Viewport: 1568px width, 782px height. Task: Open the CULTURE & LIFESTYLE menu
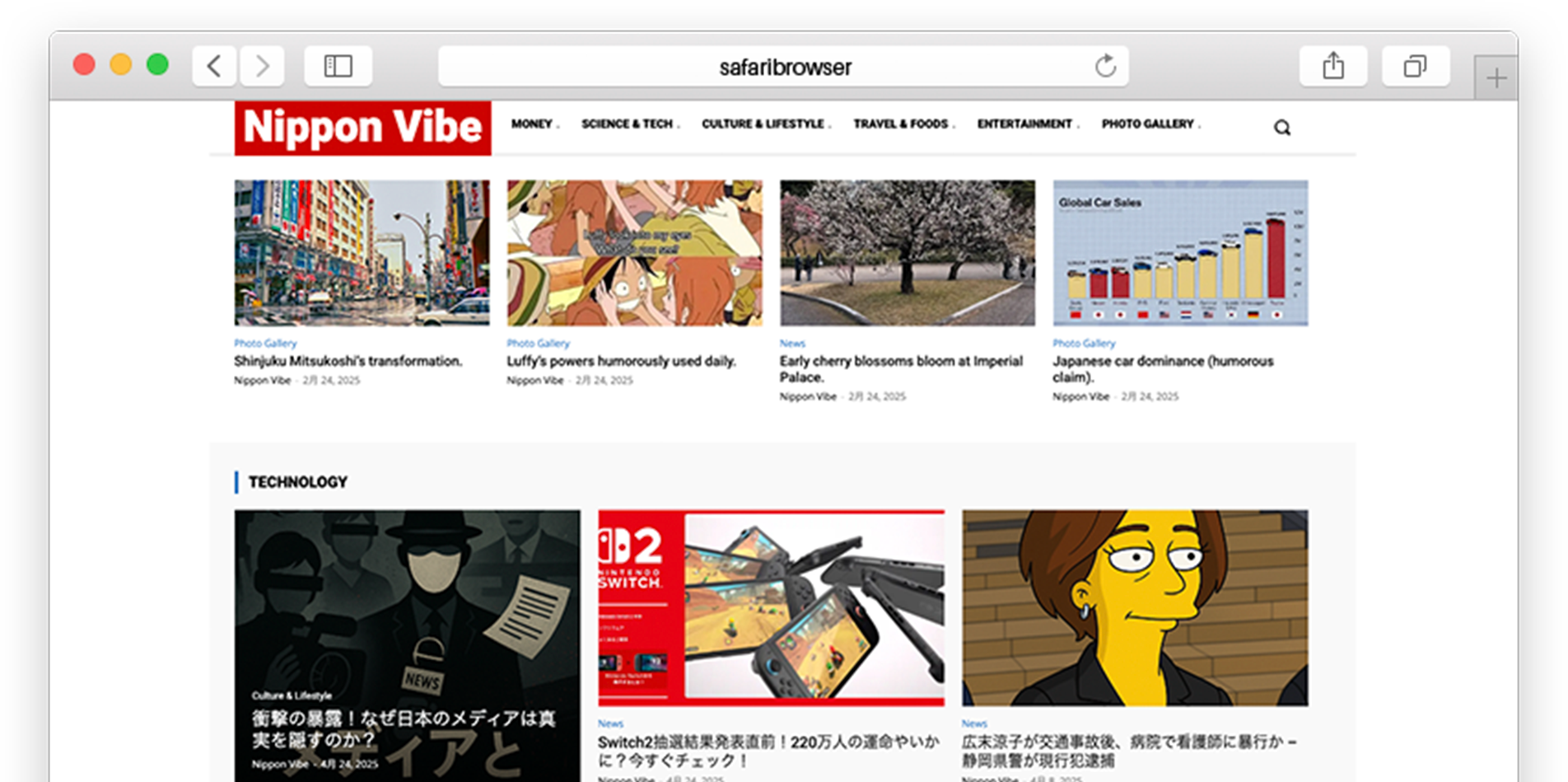coord(763,124)
